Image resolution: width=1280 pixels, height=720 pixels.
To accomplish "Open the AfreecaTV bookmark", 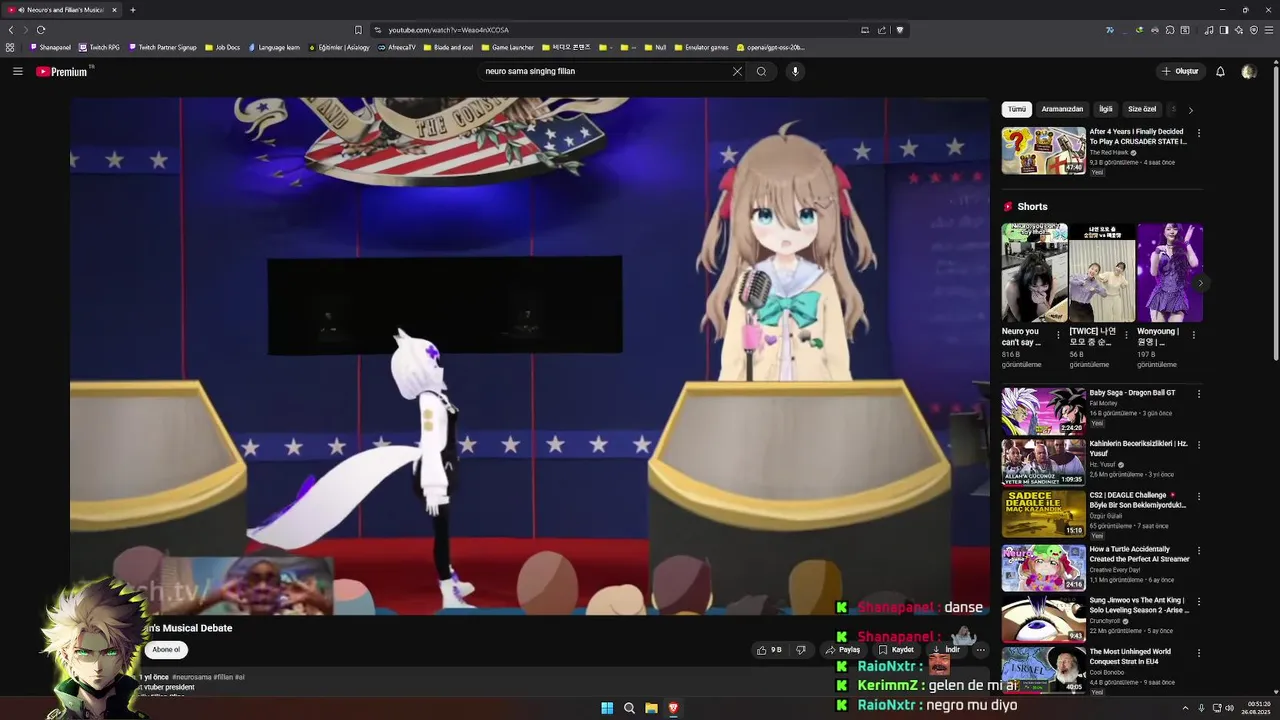I will point(397,47).
